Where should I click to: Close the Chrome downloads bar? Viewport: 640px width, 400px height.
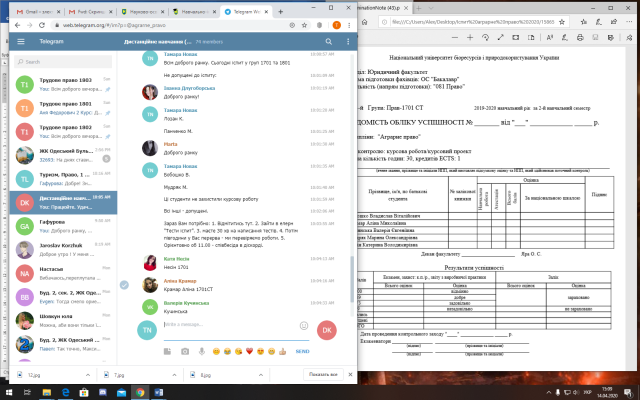pos(350,374)
